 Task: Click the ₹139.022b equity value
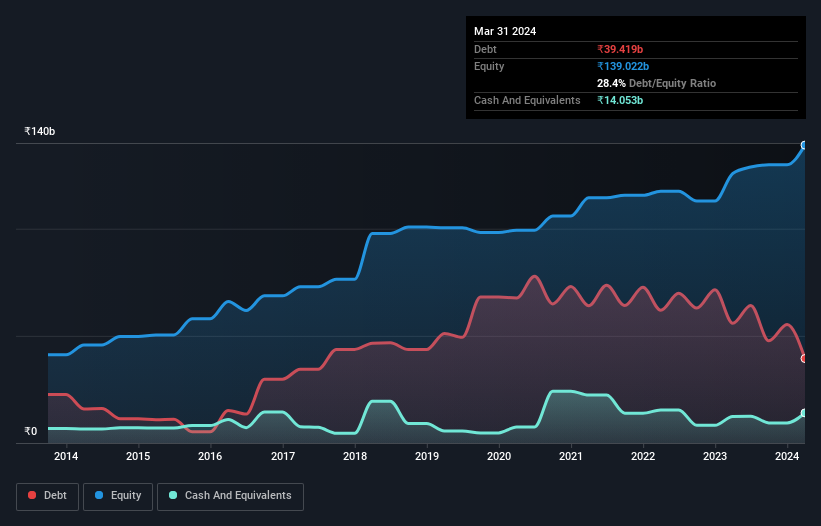tap(623, 66)
